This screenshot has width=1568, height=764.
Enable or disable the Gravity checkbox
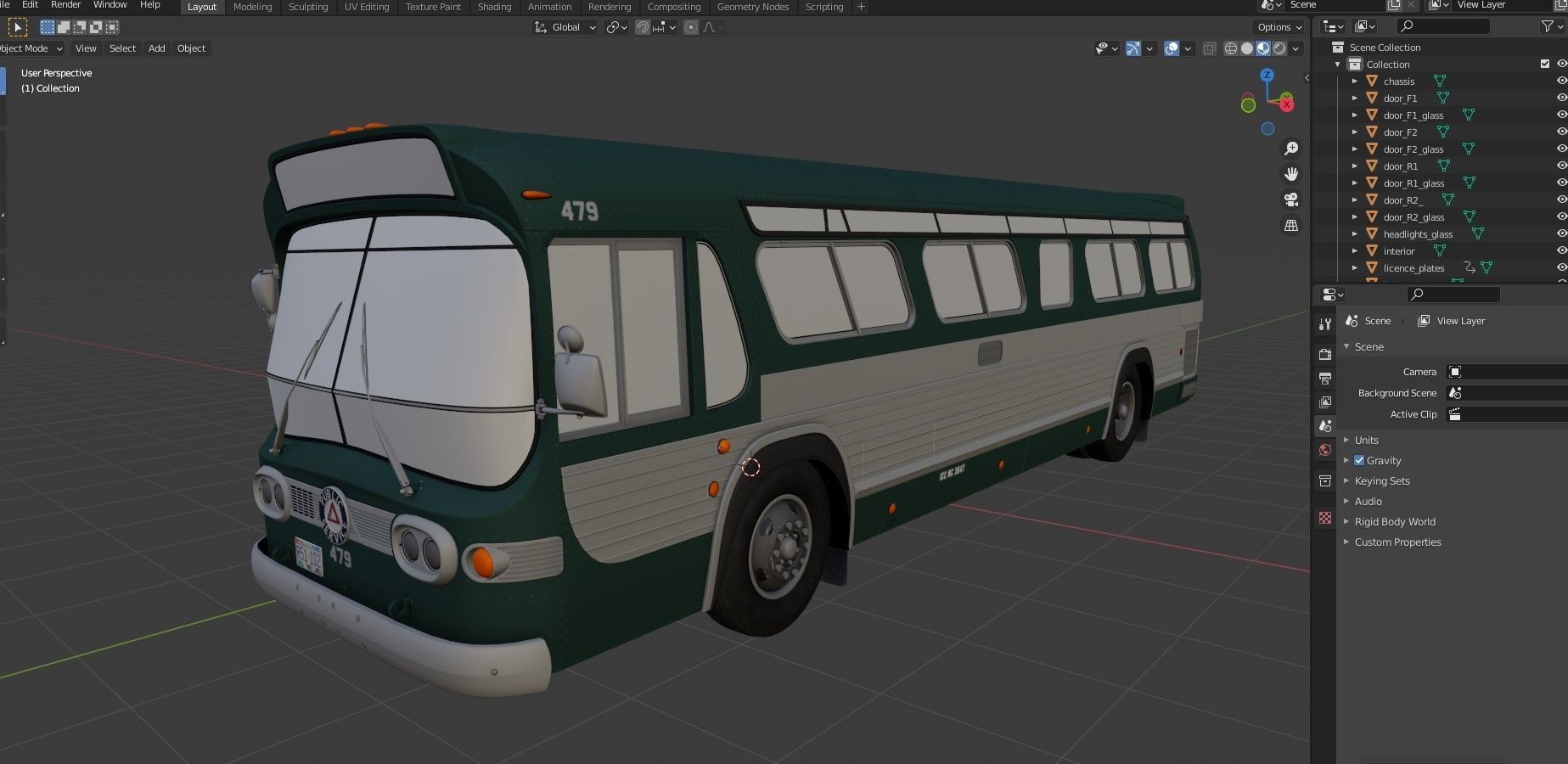coord(1359,460)
